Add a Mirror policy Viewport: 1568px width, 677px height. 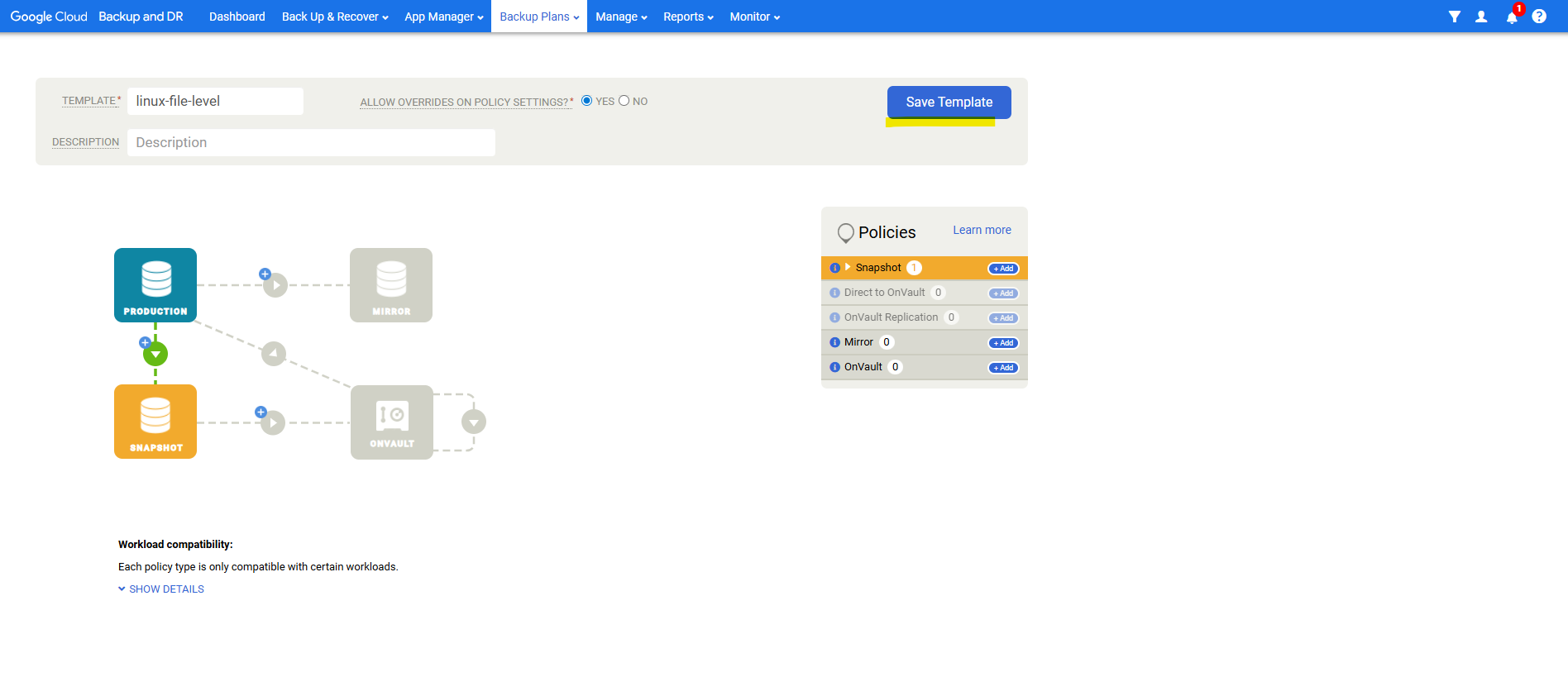1003,343
